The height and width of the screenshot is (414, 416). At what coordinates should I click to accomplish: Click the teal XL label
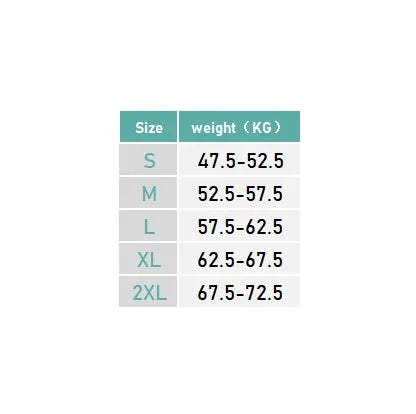[149, 260]
